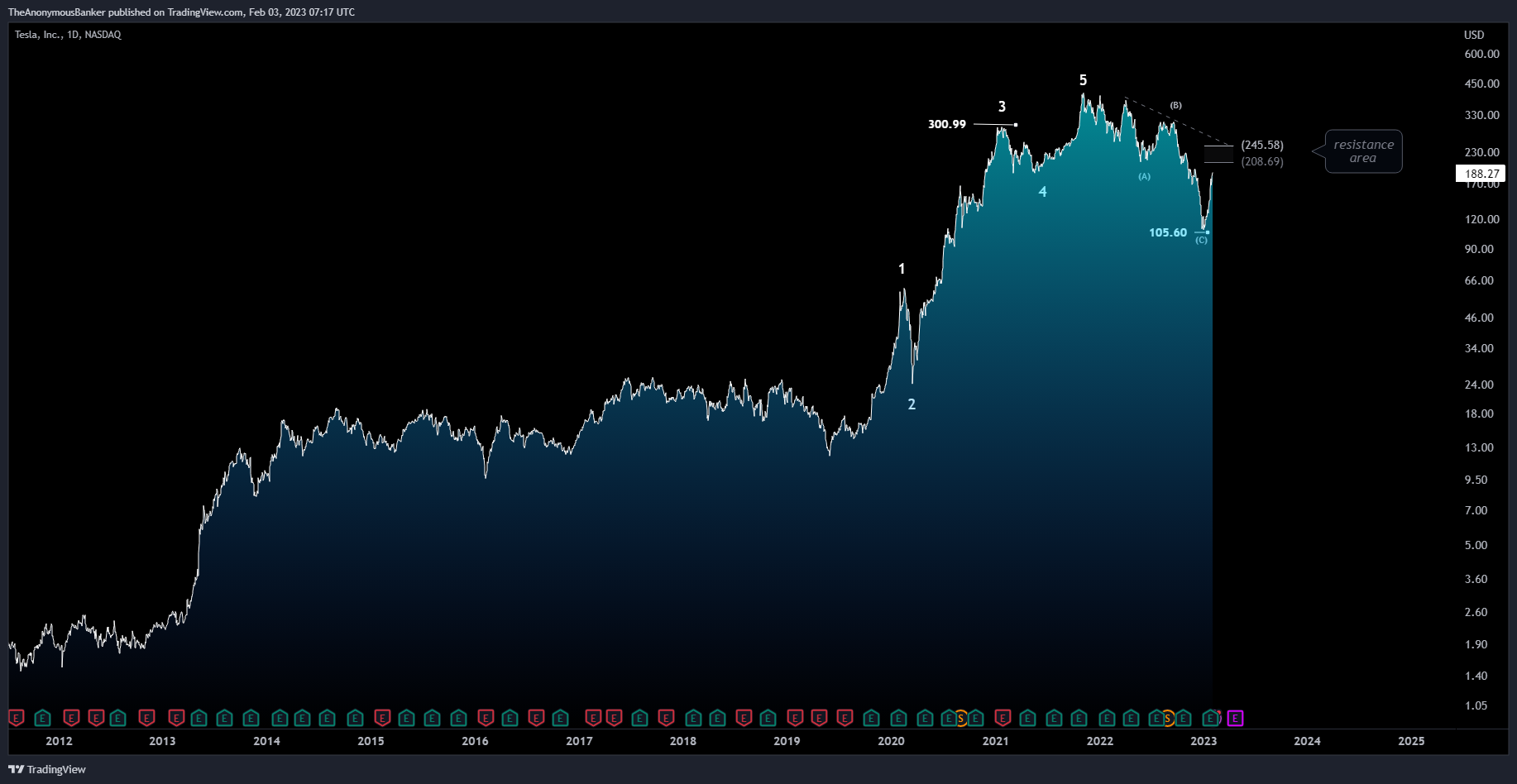Click the wave 1 label
1517x784 pixels.
pos(902,269)
